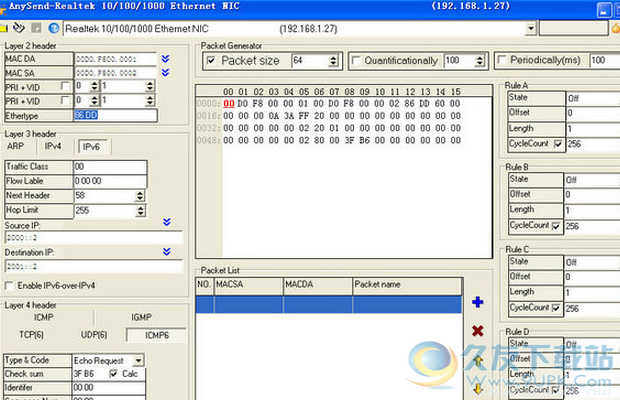Adjust the Next Header spinner

pos(140,196)
